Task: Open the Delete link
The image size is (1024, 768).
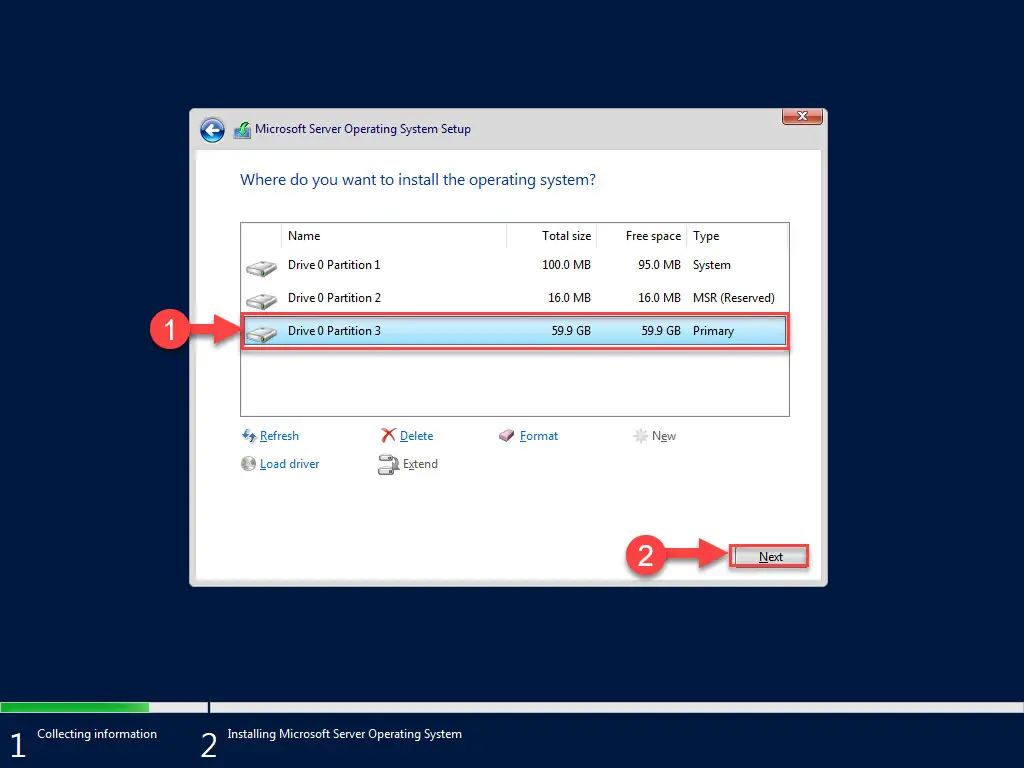Action: click(415, 436)
